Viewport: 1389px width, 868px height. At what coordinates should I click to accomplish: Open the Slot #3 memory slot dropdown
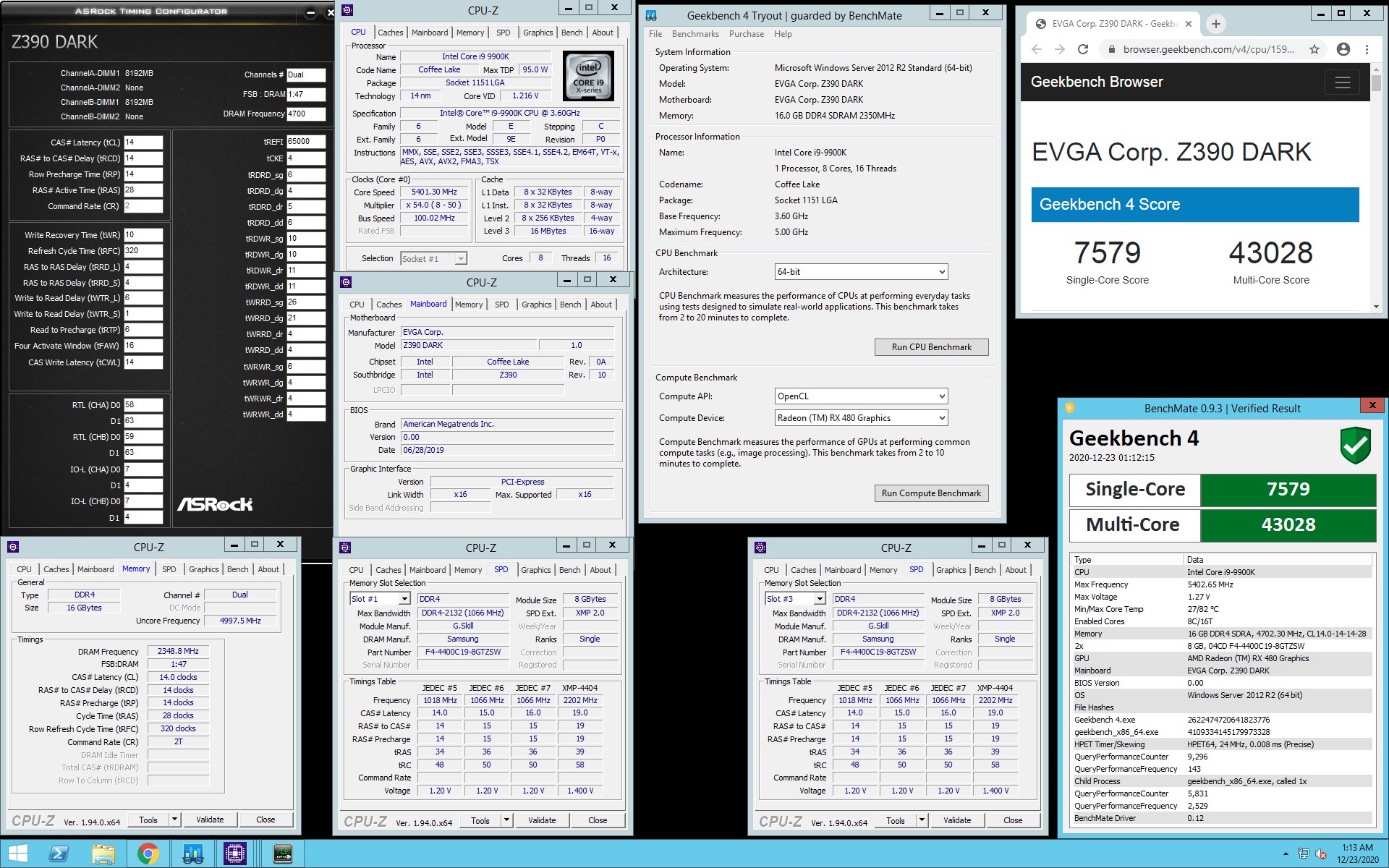pyautogui.click(x=795, y=599)
